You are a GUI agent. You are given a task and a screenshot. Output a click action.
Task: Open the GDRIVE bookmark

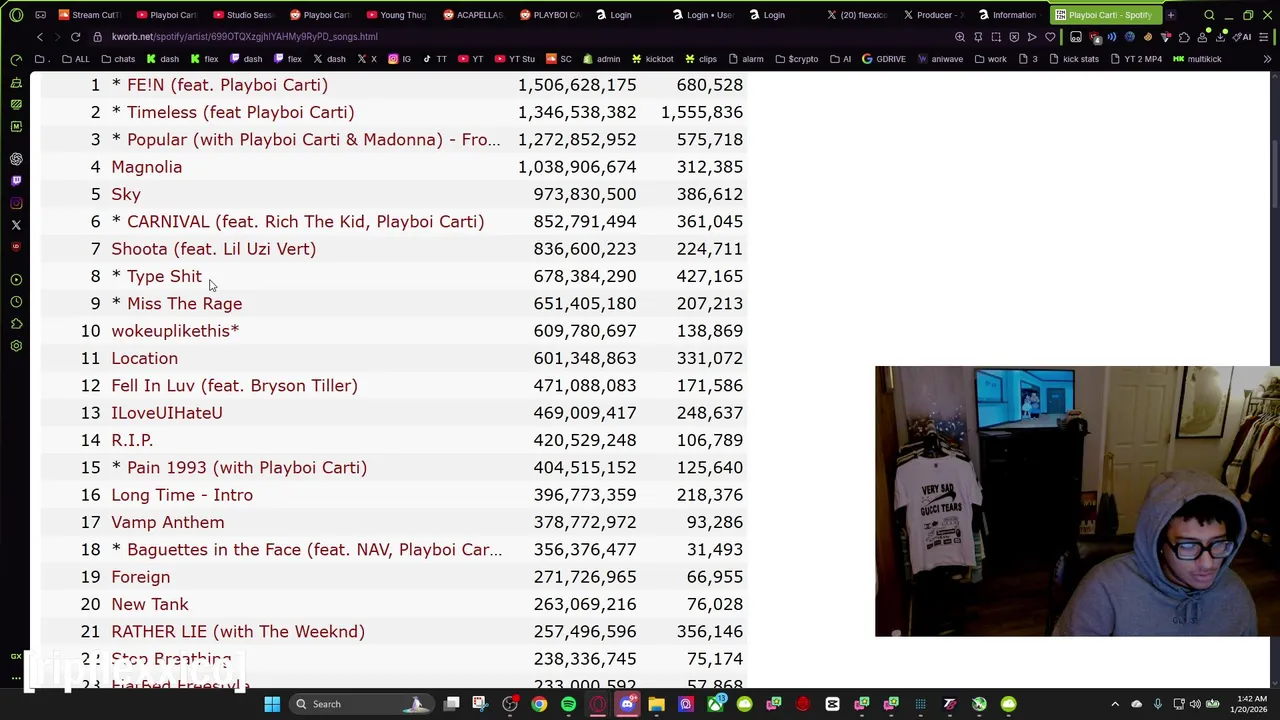pyautogui.click(x=883, y=59)
